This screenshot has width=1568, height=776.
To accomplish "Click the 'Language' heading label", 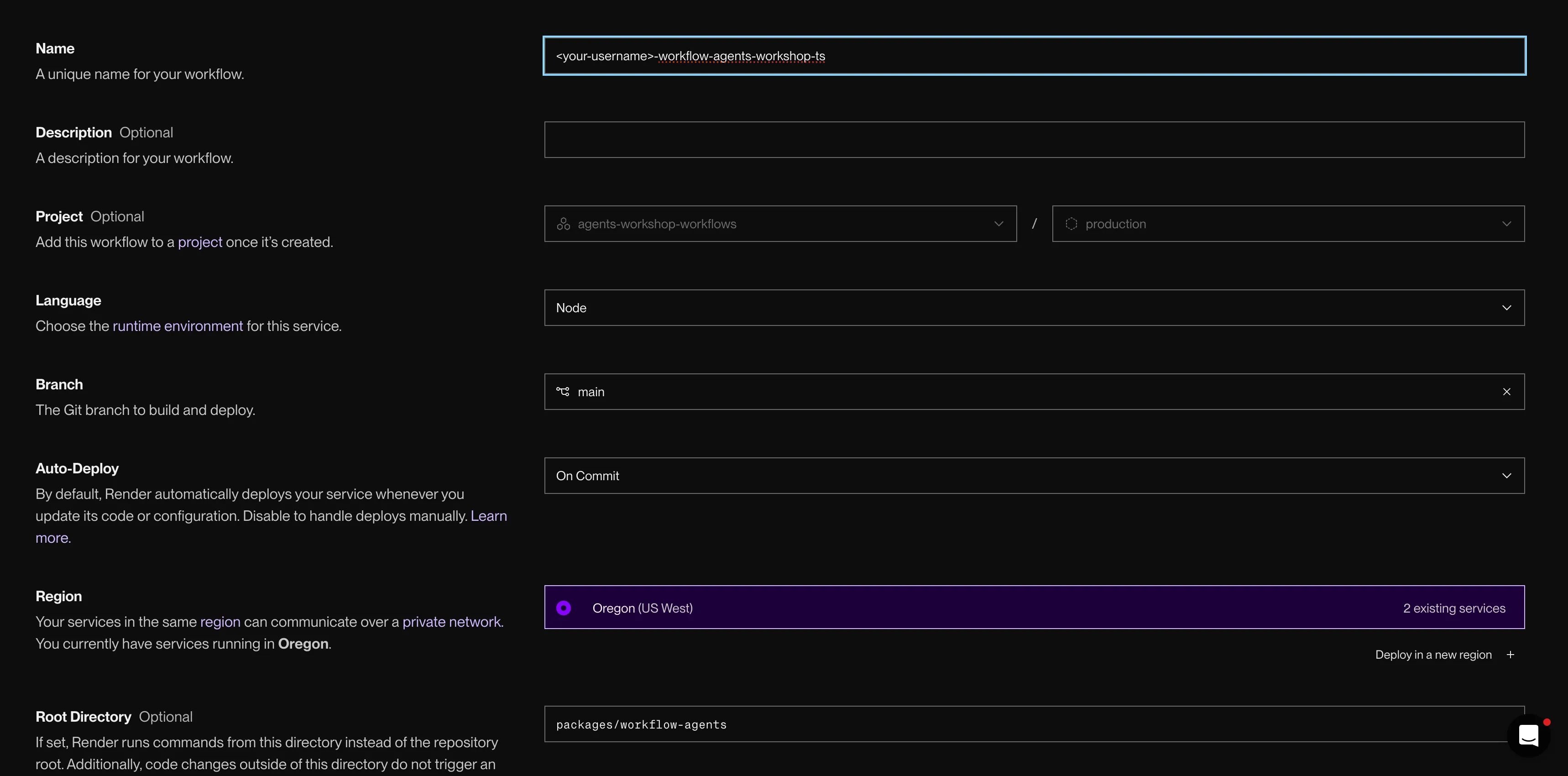I will 68,301.
